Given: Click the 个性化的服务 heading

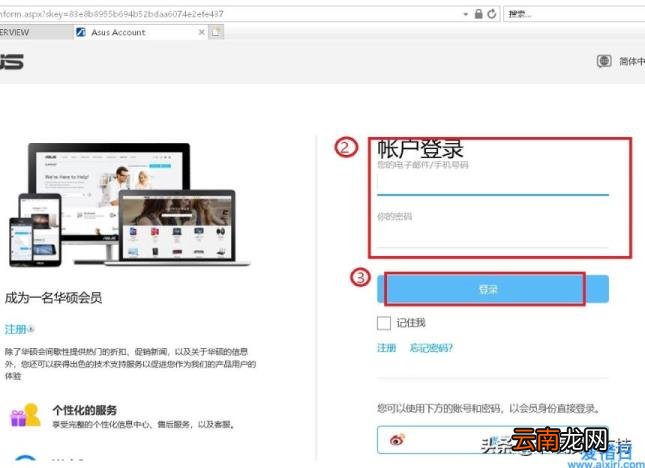Looking at the screenshot, I should [85, 410].
